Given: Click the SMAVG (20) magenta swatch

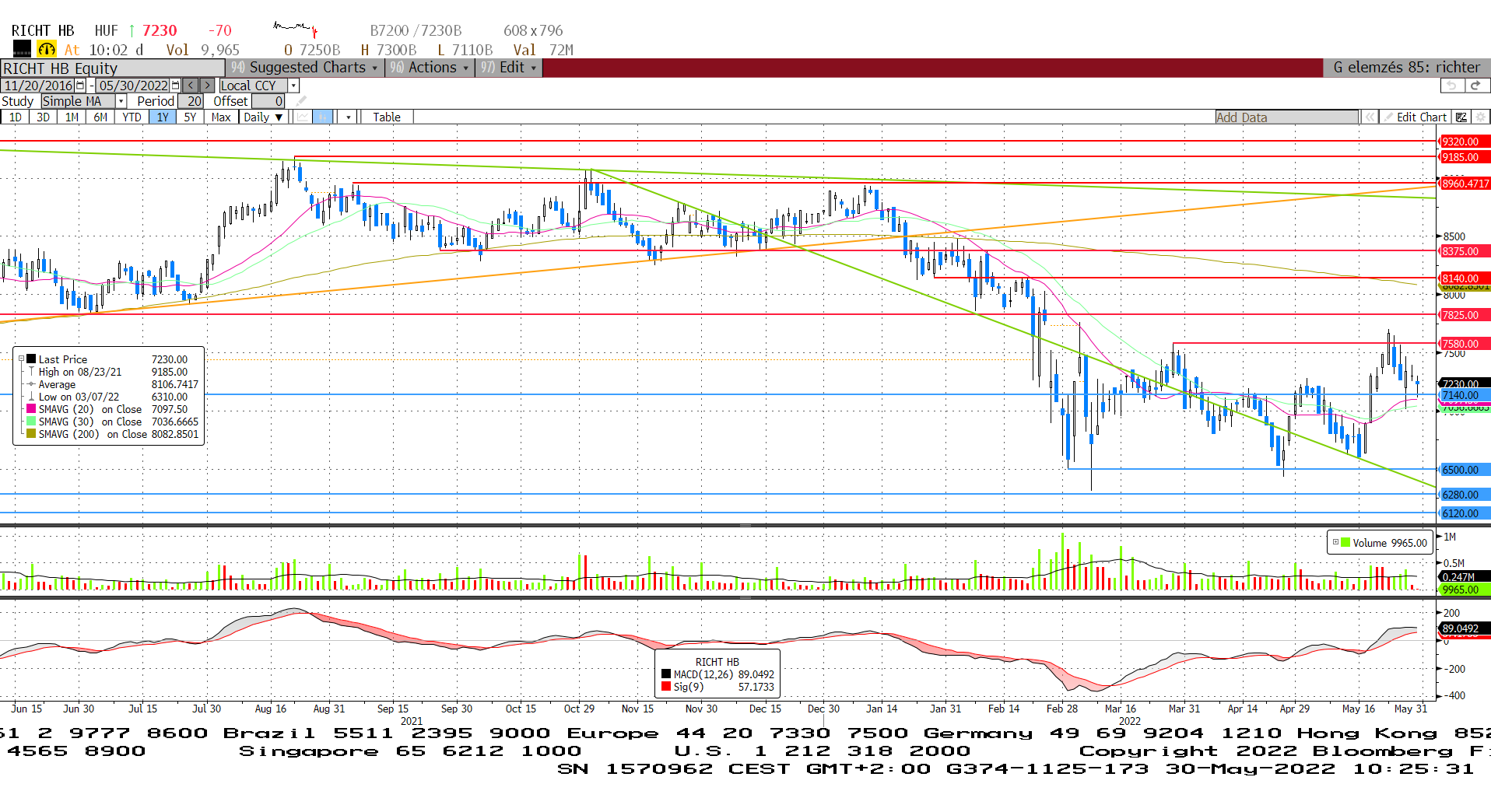Looking at the screenshot, I should pos(31,408).
